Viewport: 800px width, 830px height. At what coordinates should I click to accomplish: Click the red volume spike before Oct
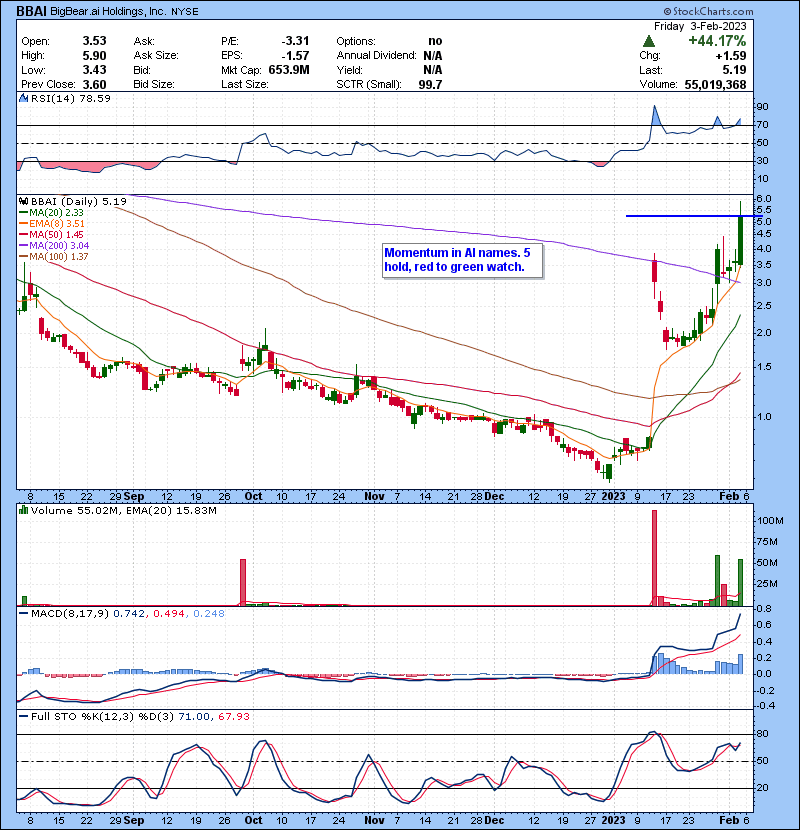pos(243,582)
